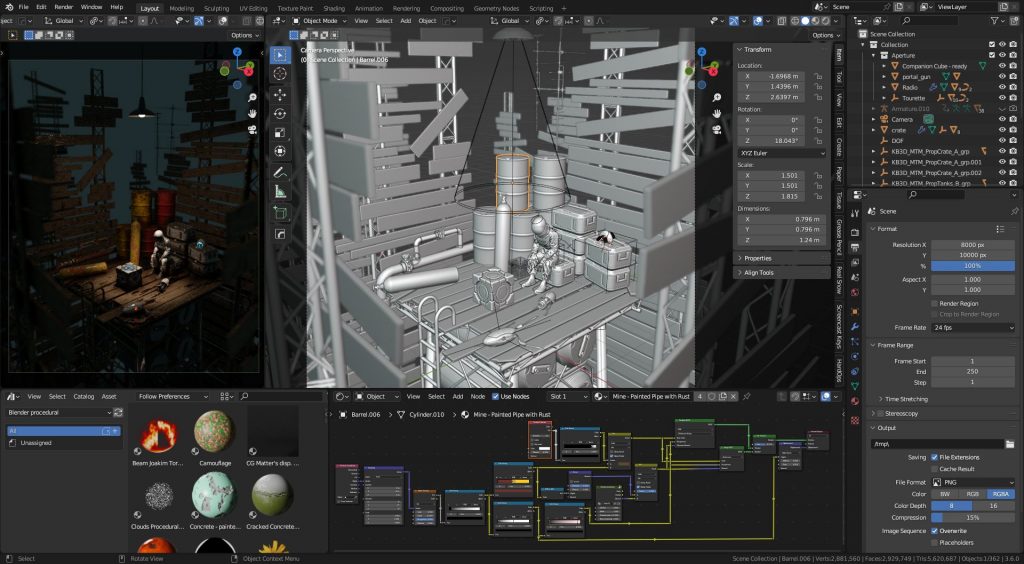The image size is (1024, 564).
Task: Switch to the Sculpting workspace tab
Action: point(216,8)
